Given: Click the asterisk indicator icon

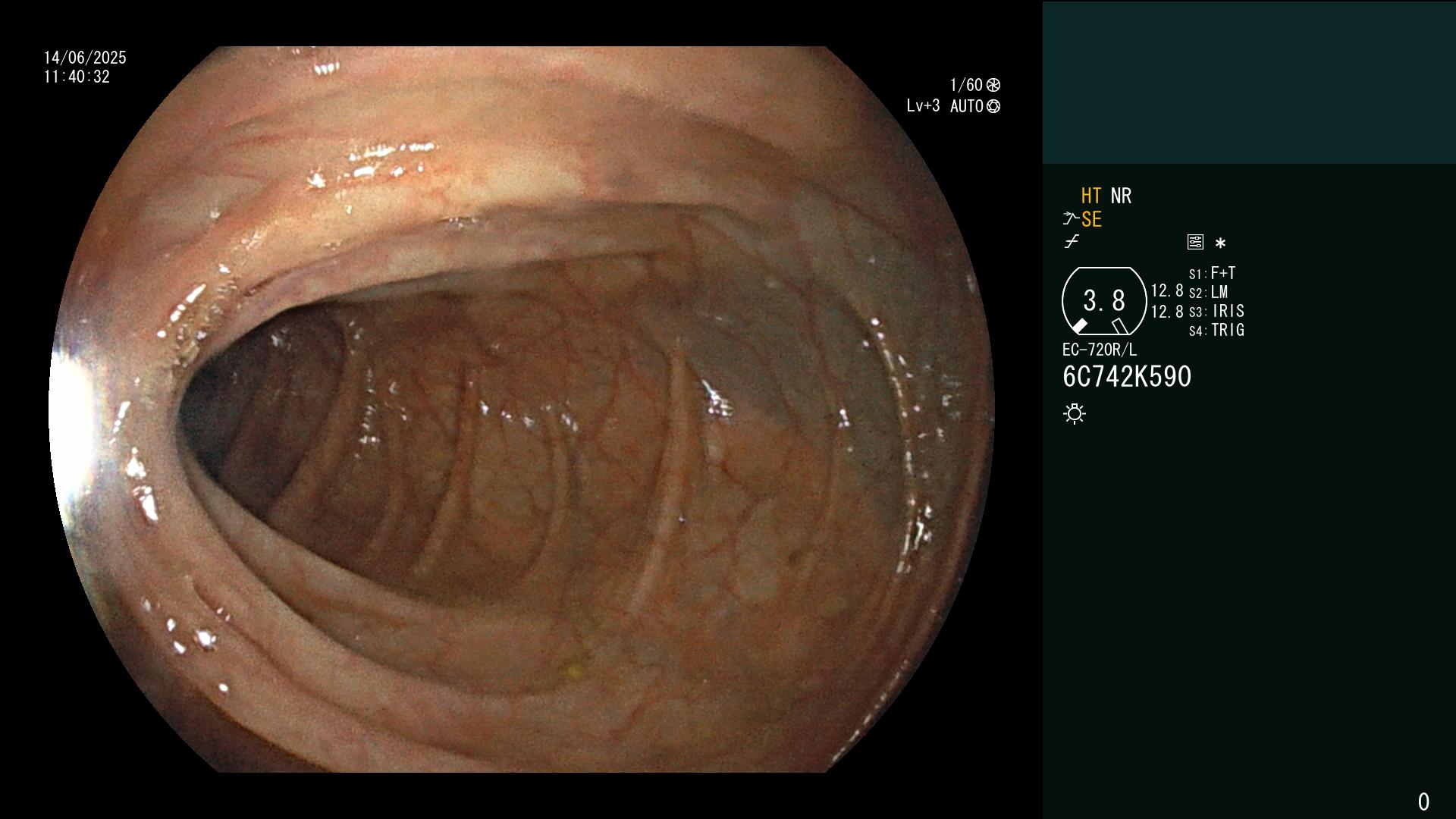Looking at the screenshot, I should pos(1220,243).
